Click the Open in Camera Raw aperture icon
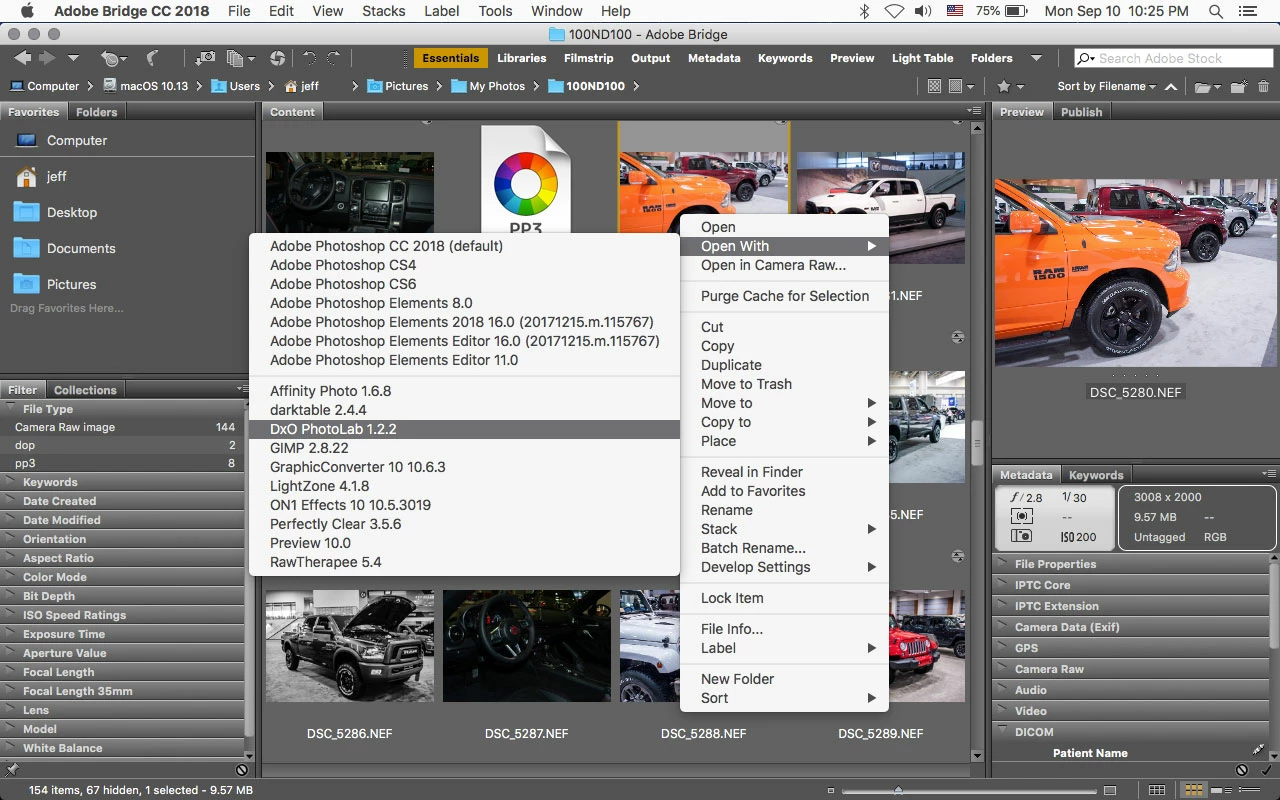Viewport: 1280px width, 800px height. (x=277, y=59)
